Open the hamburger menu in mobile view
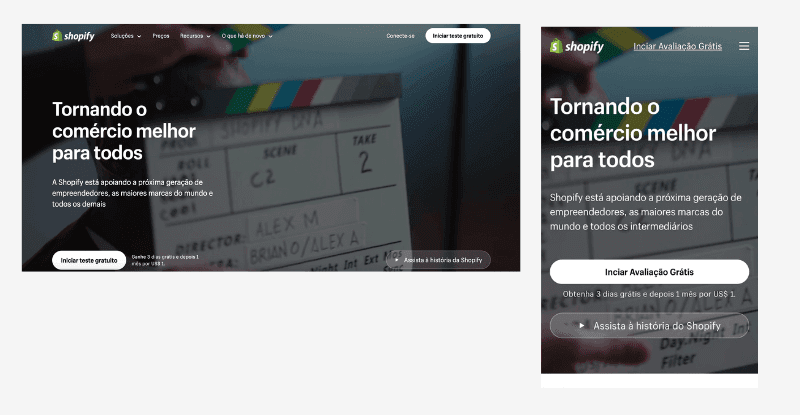Image resolution: width=800 pixels, height=415 pixels. click(743, 46)
